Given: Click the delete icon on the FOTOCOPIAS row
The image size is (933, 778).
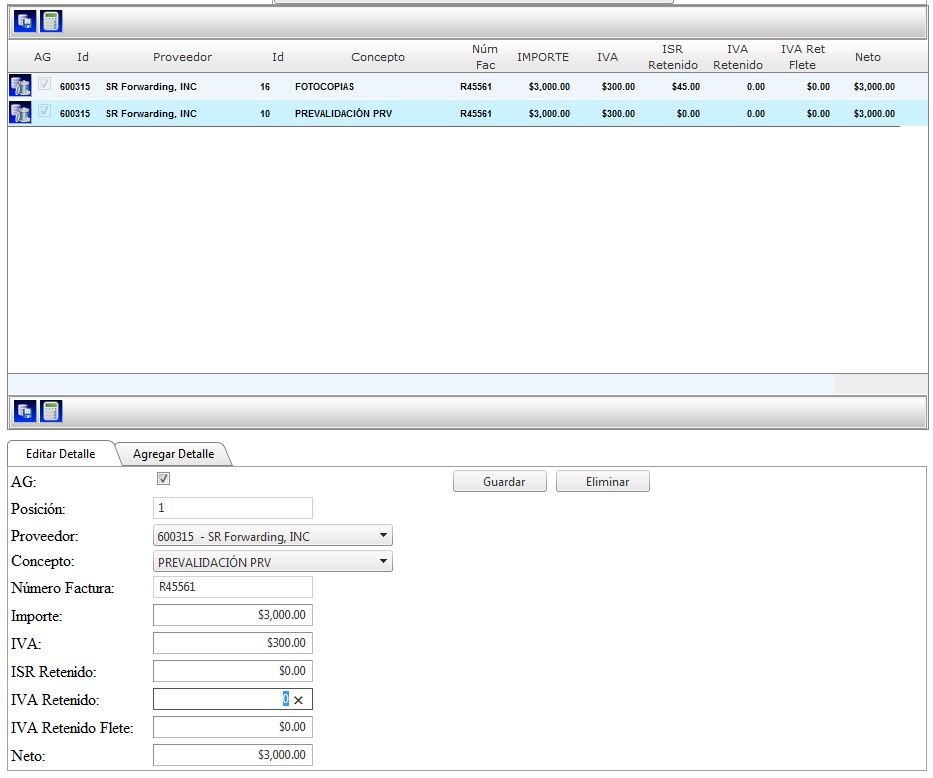Looking at the screenshot, I should point(20,86).
